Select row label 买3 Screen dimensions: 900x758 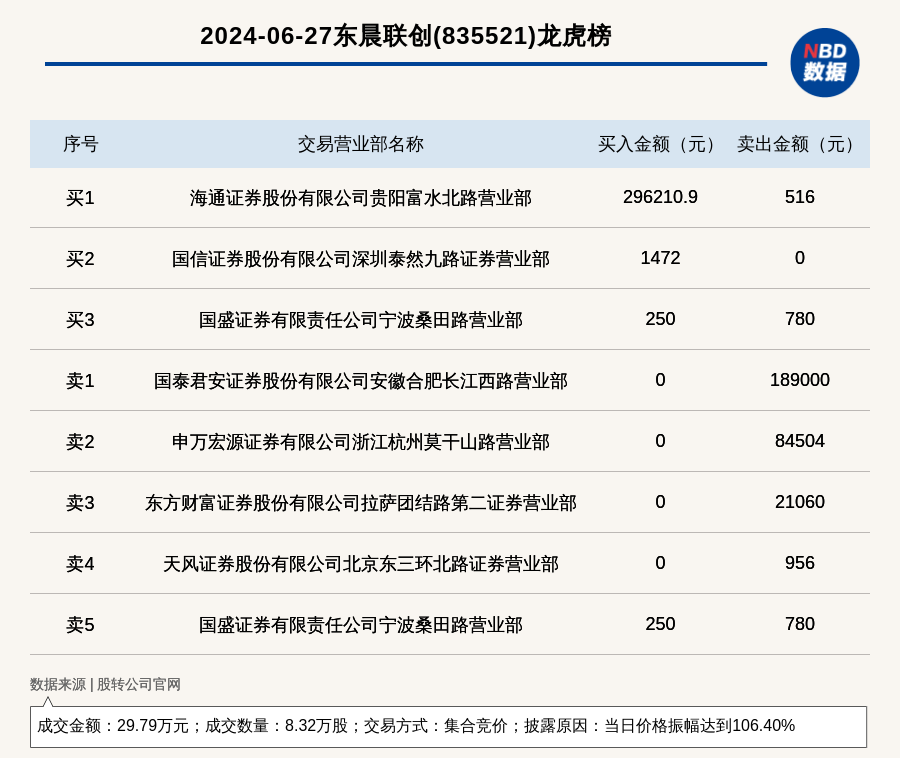click(x=80, y=320)
